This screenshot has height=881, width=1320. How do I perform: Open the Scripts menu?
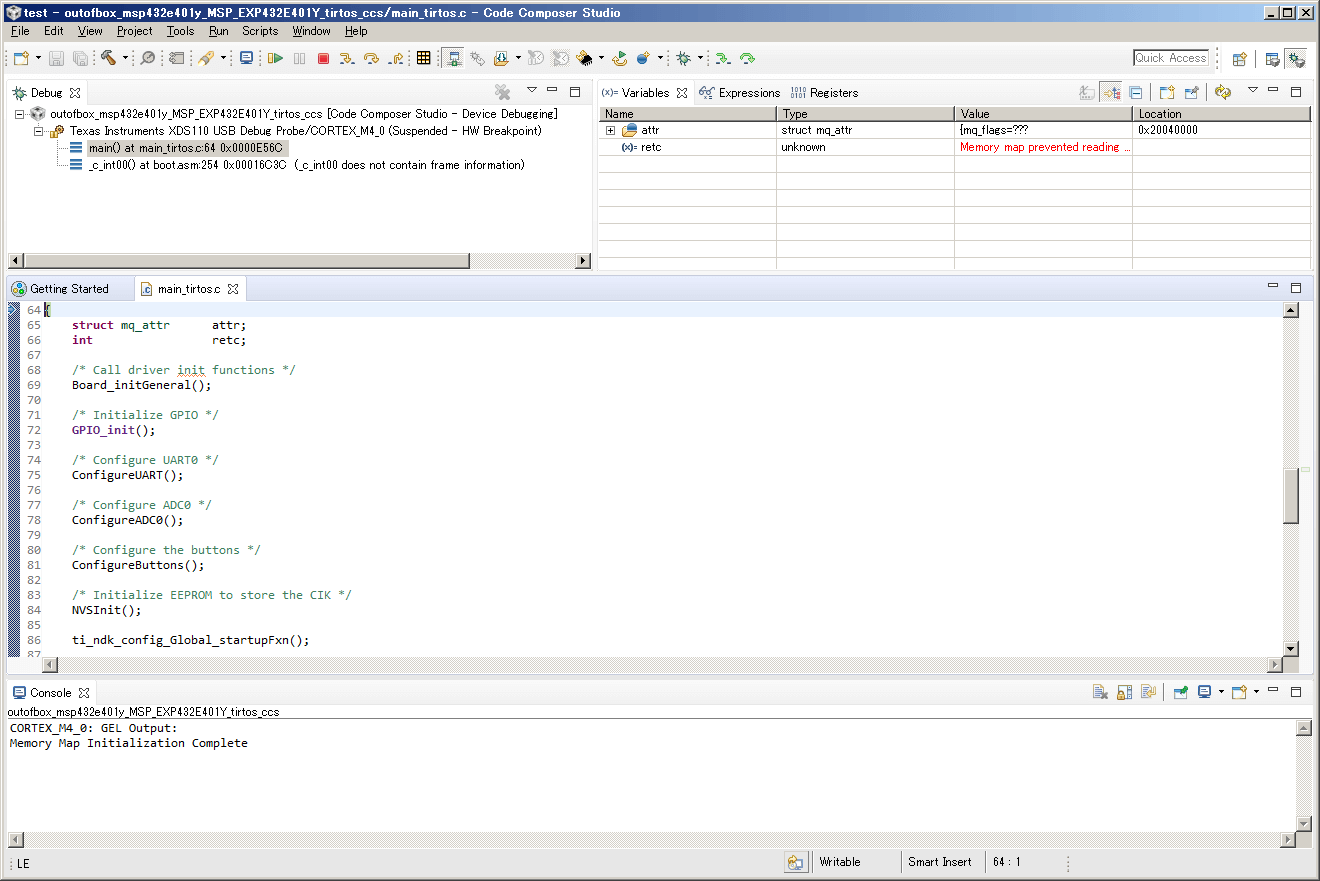pyautogui.click(x=260, y=31)
